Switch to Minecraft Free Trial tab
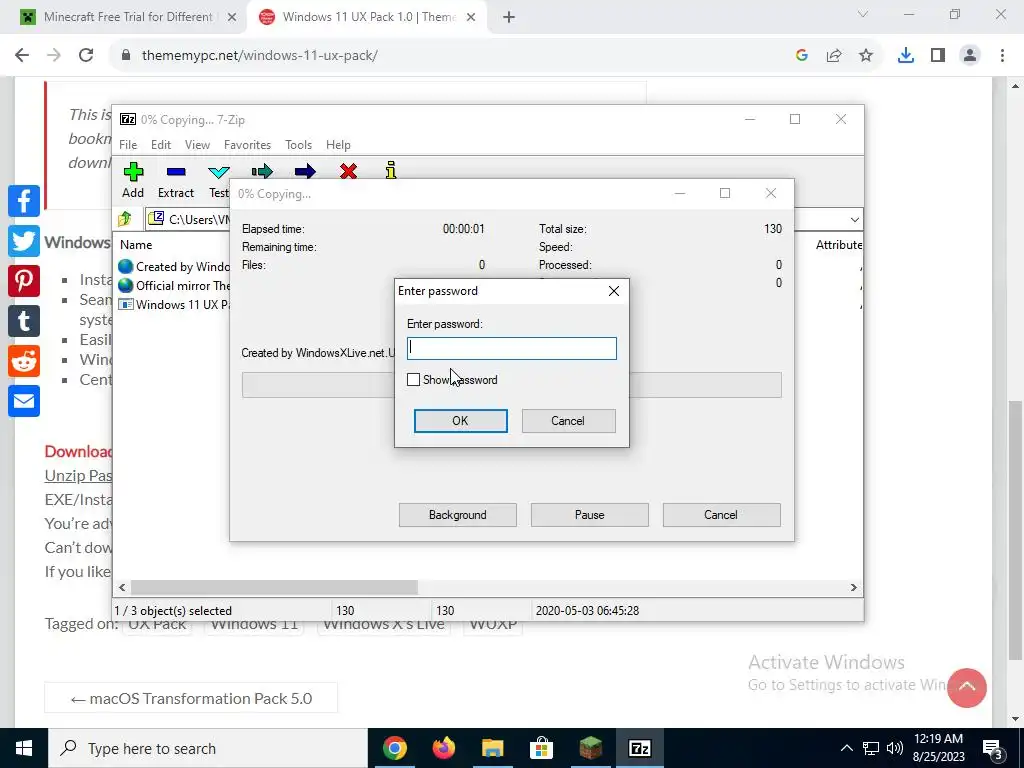Image resolution: width=1024 pixels, height=768 pixels. (128, 17)
